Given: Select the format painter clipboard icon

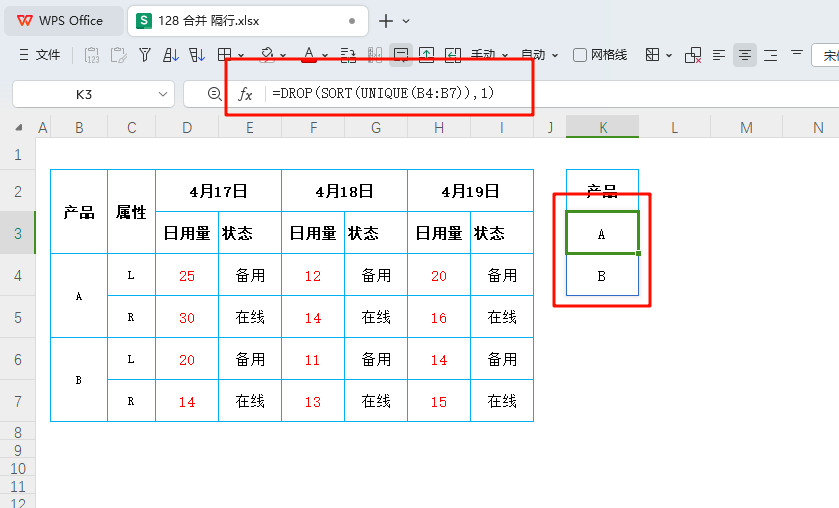Looking at the screenshot, I should click(118, 55).
